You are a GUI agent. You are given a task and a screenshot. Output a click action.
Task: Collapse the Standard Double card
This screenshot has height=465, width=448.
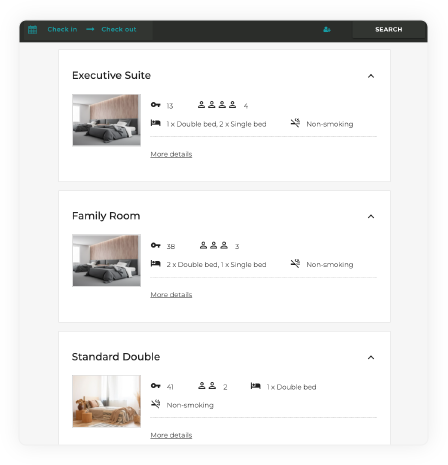371,358
